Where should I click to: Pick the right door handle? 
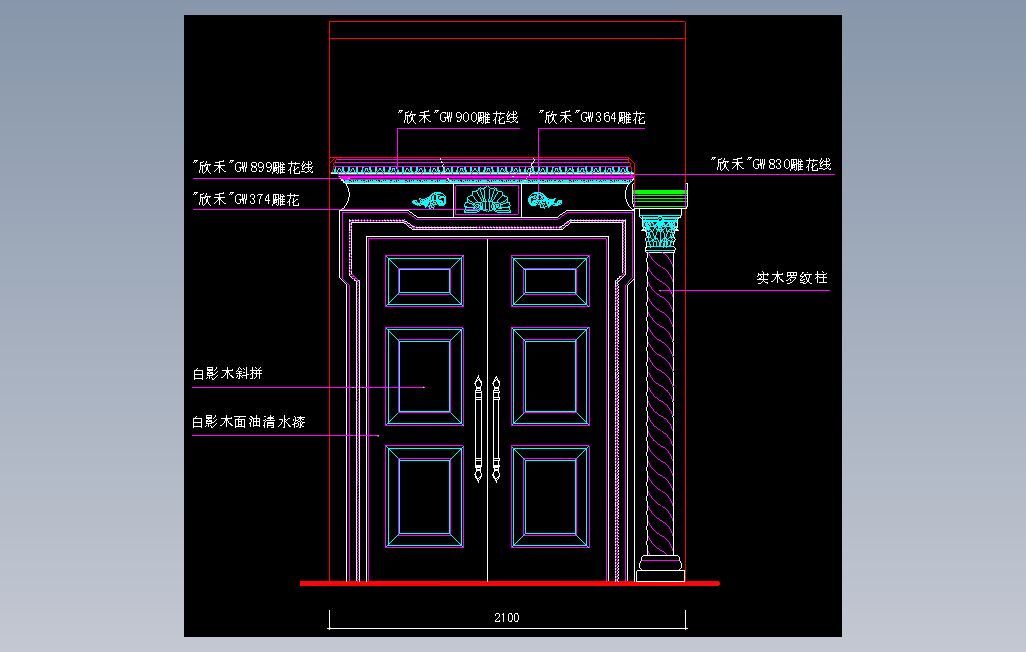pyautogui.click(x=497, y=429)
